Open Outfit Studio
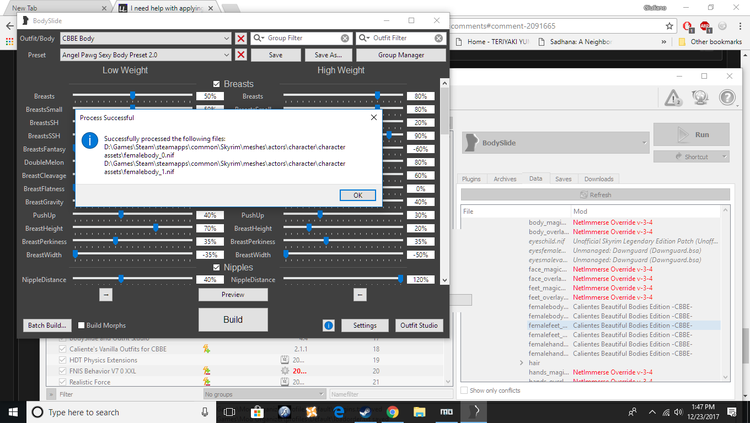The image size is (750, 423). click(x=419, y=325)
